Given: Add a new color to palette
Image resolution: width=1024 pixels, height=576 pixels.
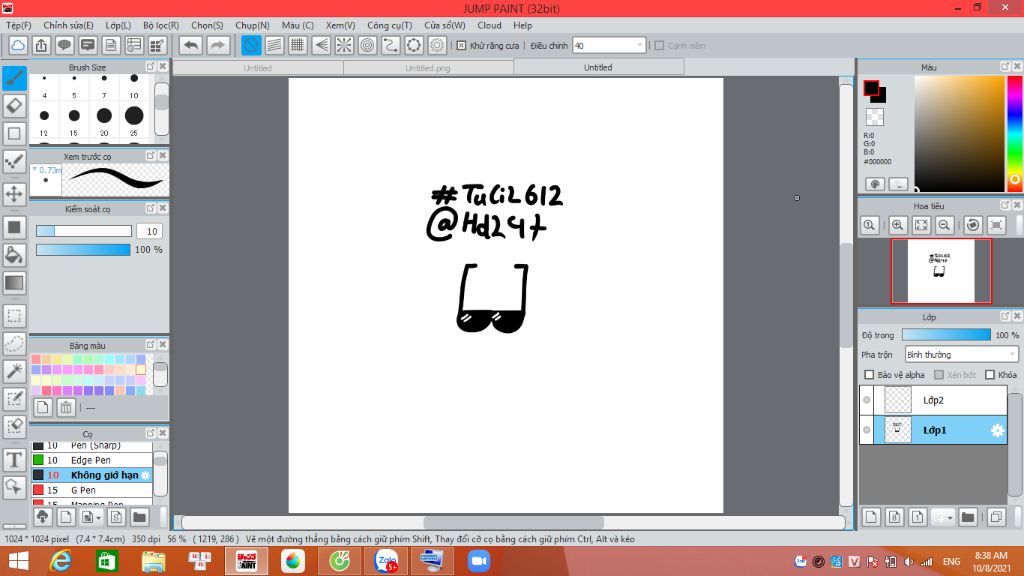Looking at the screenshot, I should tap(42, 408).
